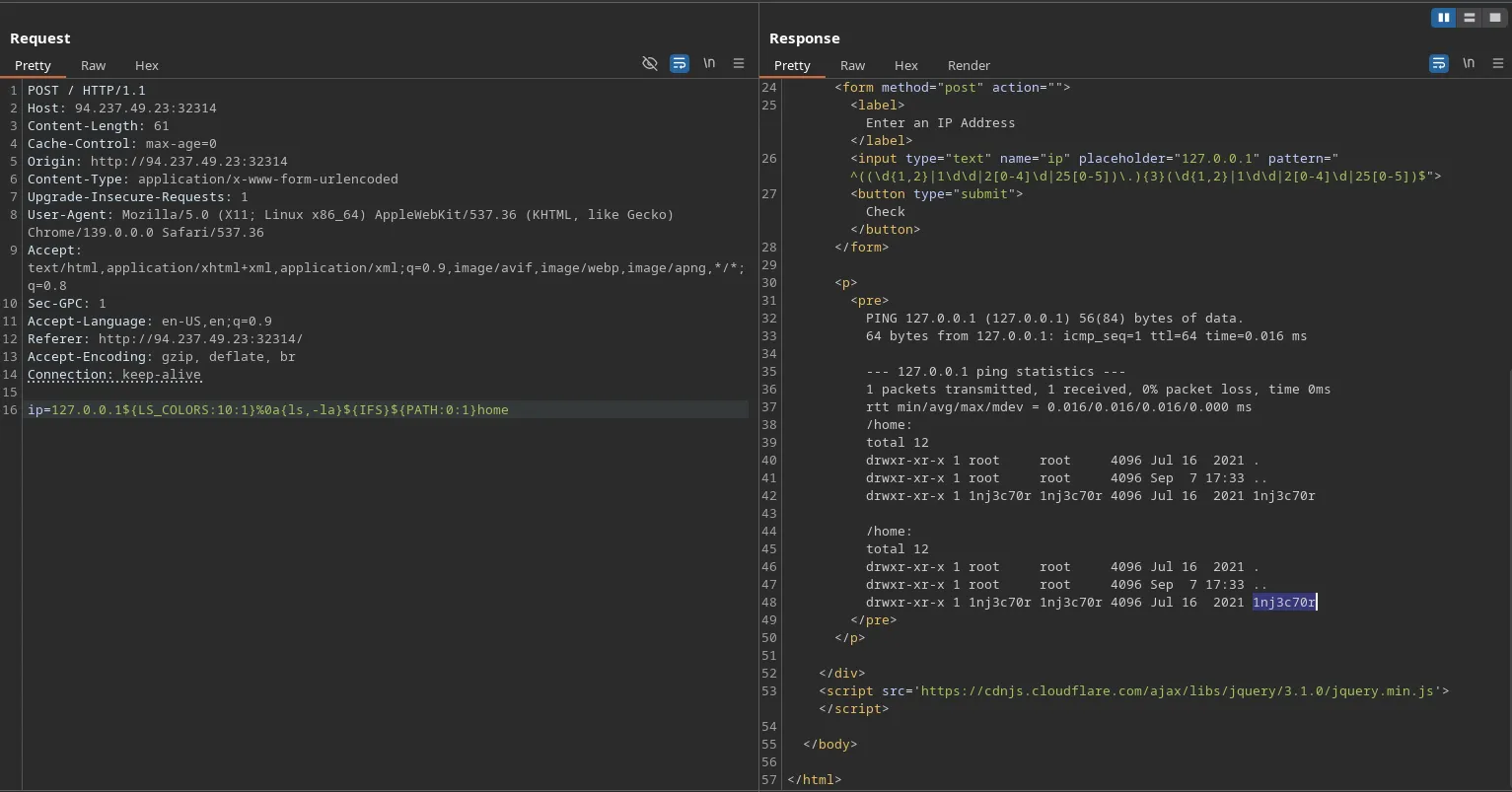Click the 'Upgrade-Insecure-Requests: 1' header

pyautogui.click(x=138, y=196)
